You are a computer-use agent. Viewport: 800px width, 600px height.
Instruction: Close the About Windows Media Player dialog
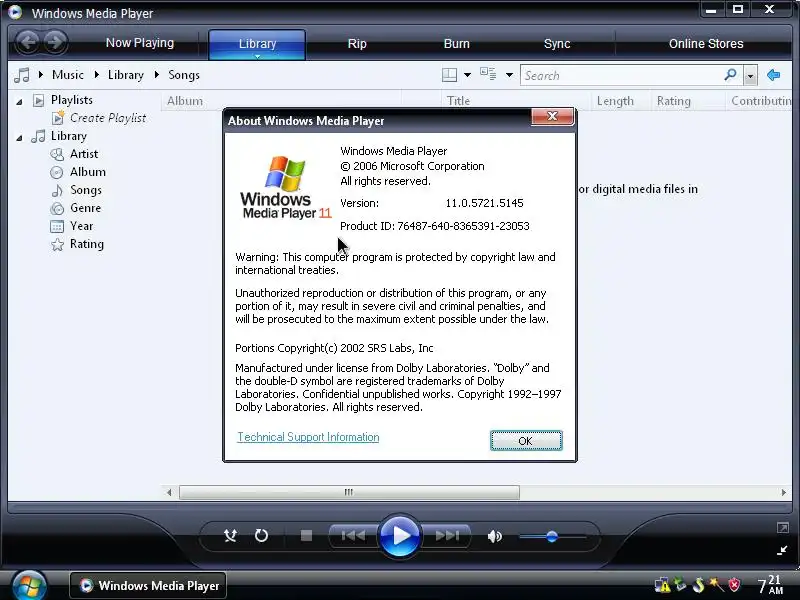point(552,116)
